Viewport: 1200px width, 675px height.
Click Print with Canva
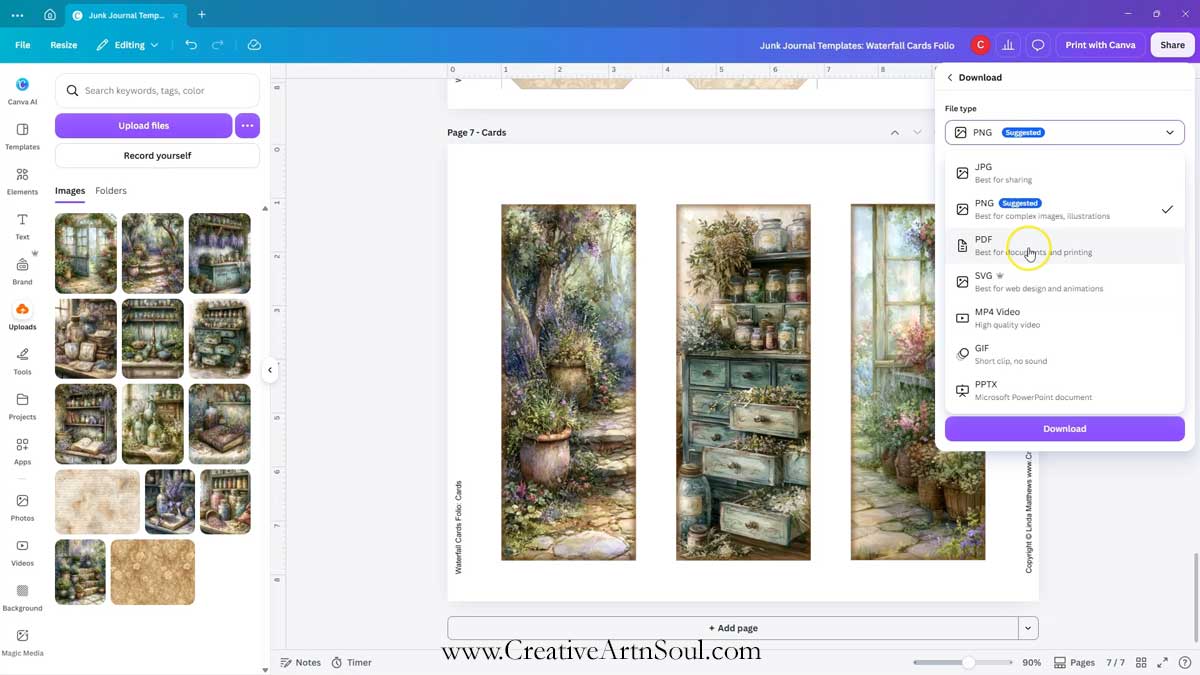click(1100, 45)
